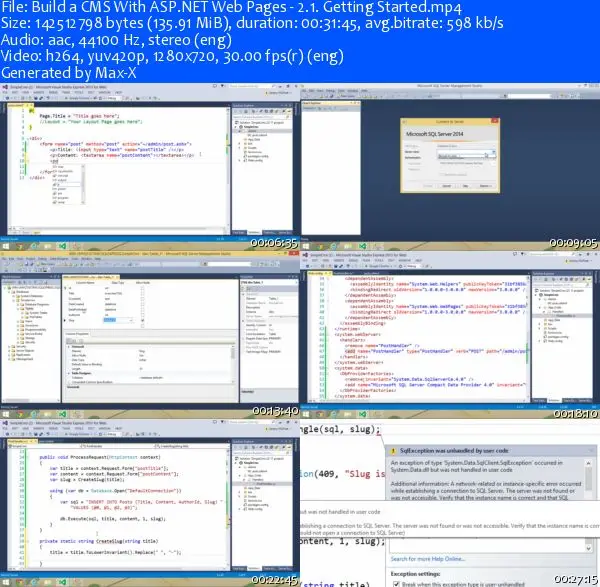600x587 pixels.
Task: Click the '</system.webServer>' line in web.config
Action: (359, 362)
